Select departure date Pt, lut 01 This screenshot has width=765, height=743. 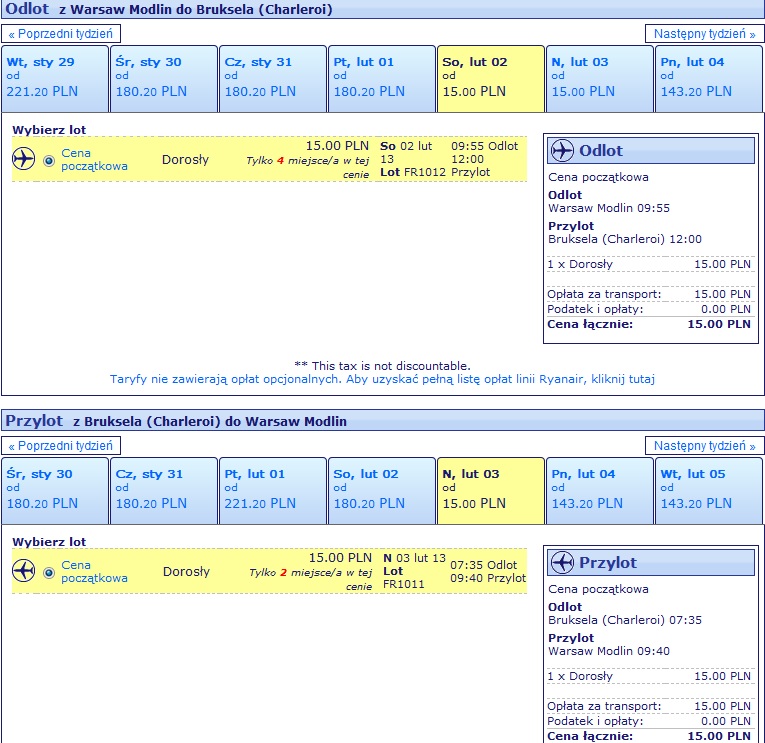click(382, 79)
